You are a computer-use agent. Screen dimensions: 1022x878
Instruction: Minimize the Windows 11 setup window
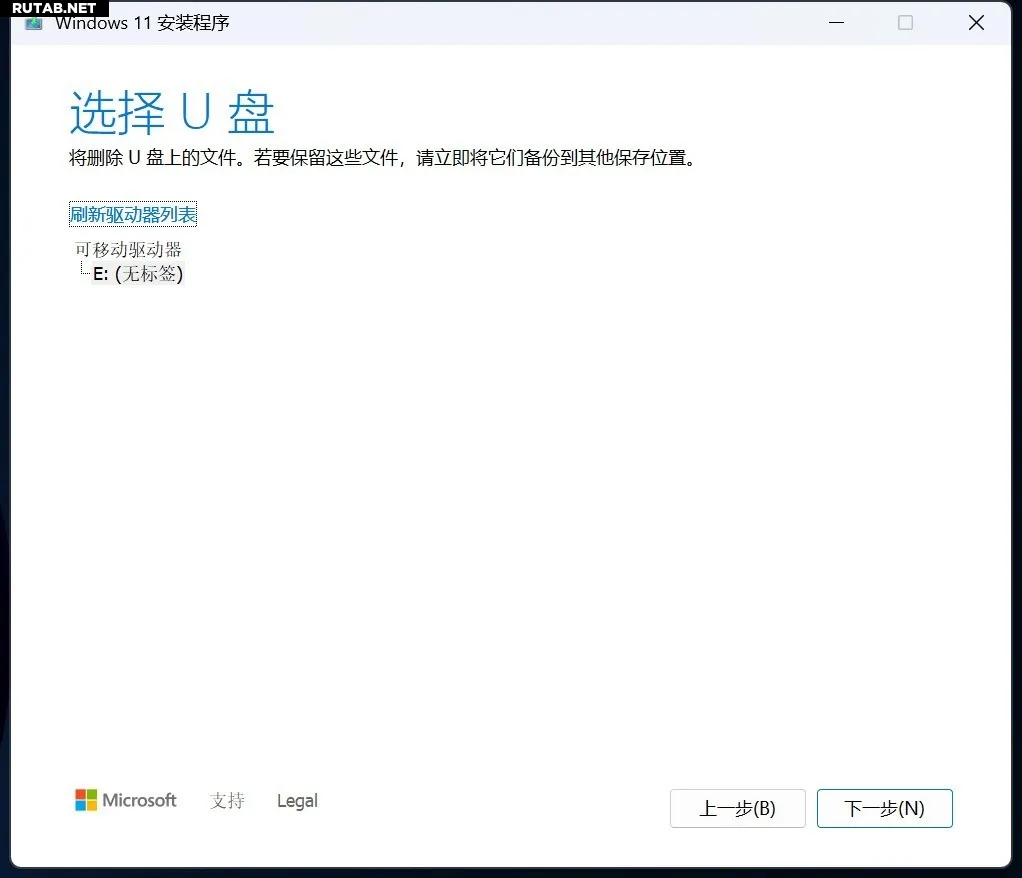[x=834, y=22]
